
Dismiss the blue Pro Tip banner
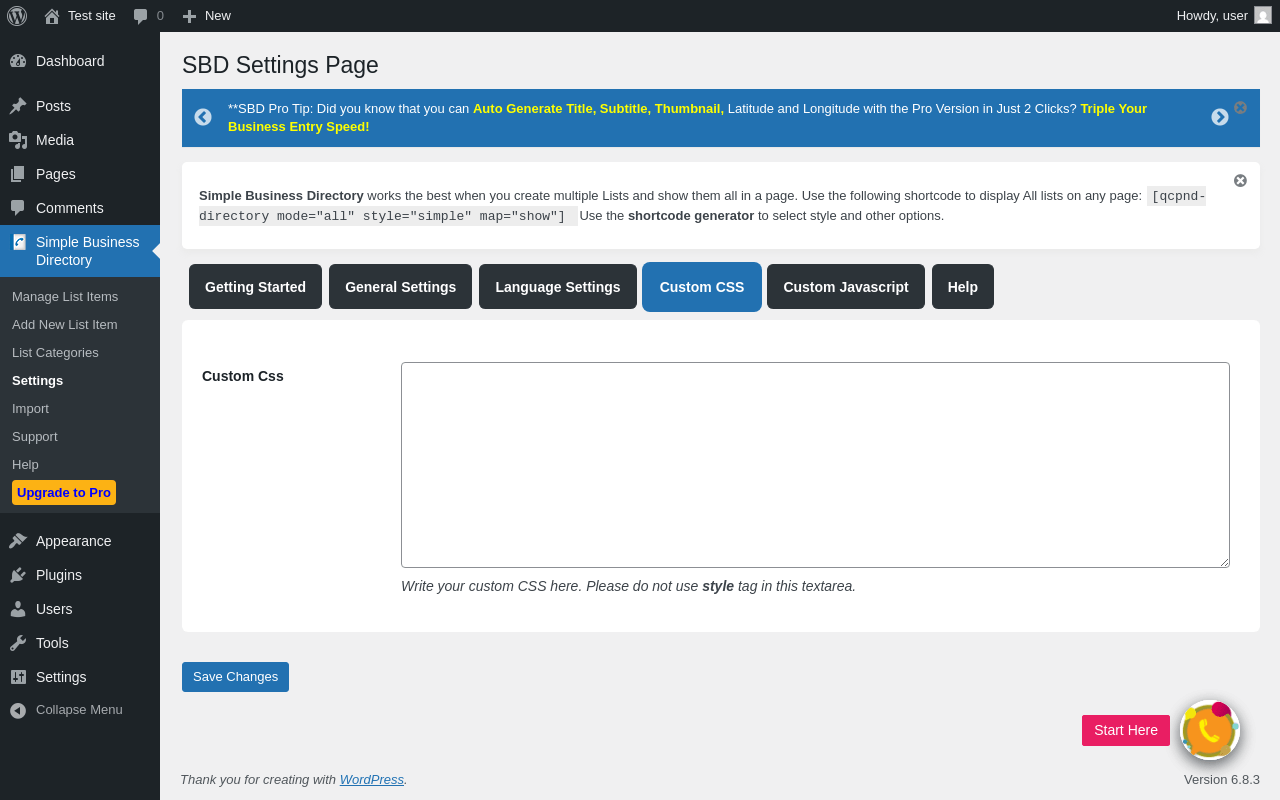[x=1240, y=107]
